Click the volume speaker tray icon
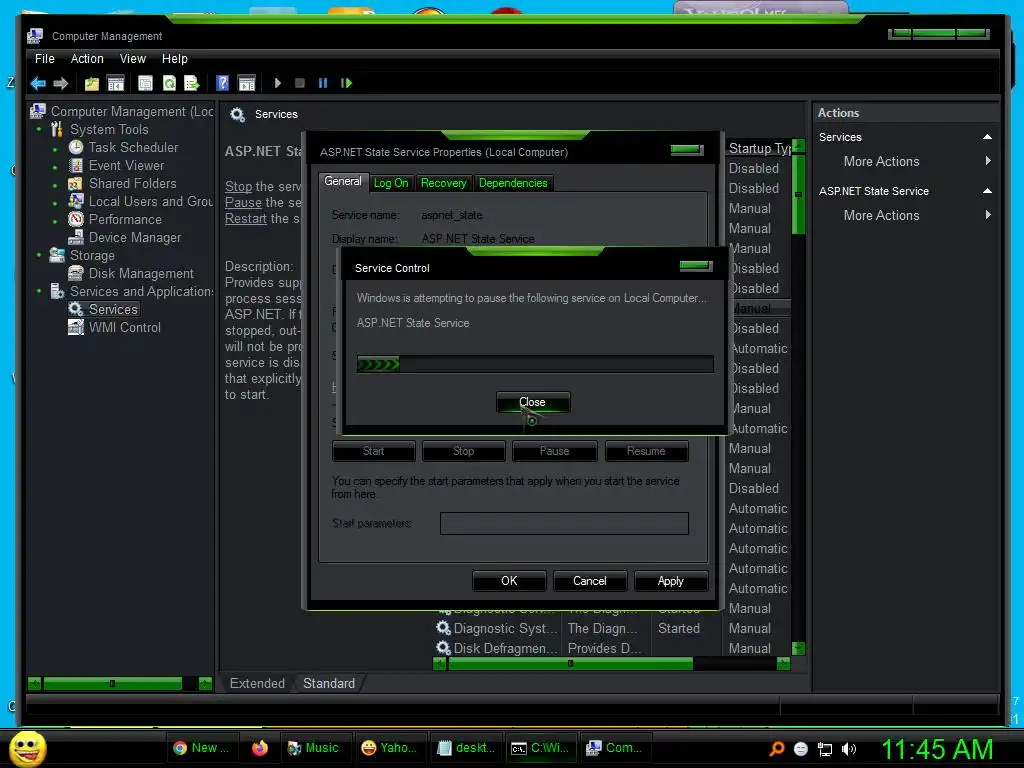This screenshot has height=768, width=1024. pos(848,749)
